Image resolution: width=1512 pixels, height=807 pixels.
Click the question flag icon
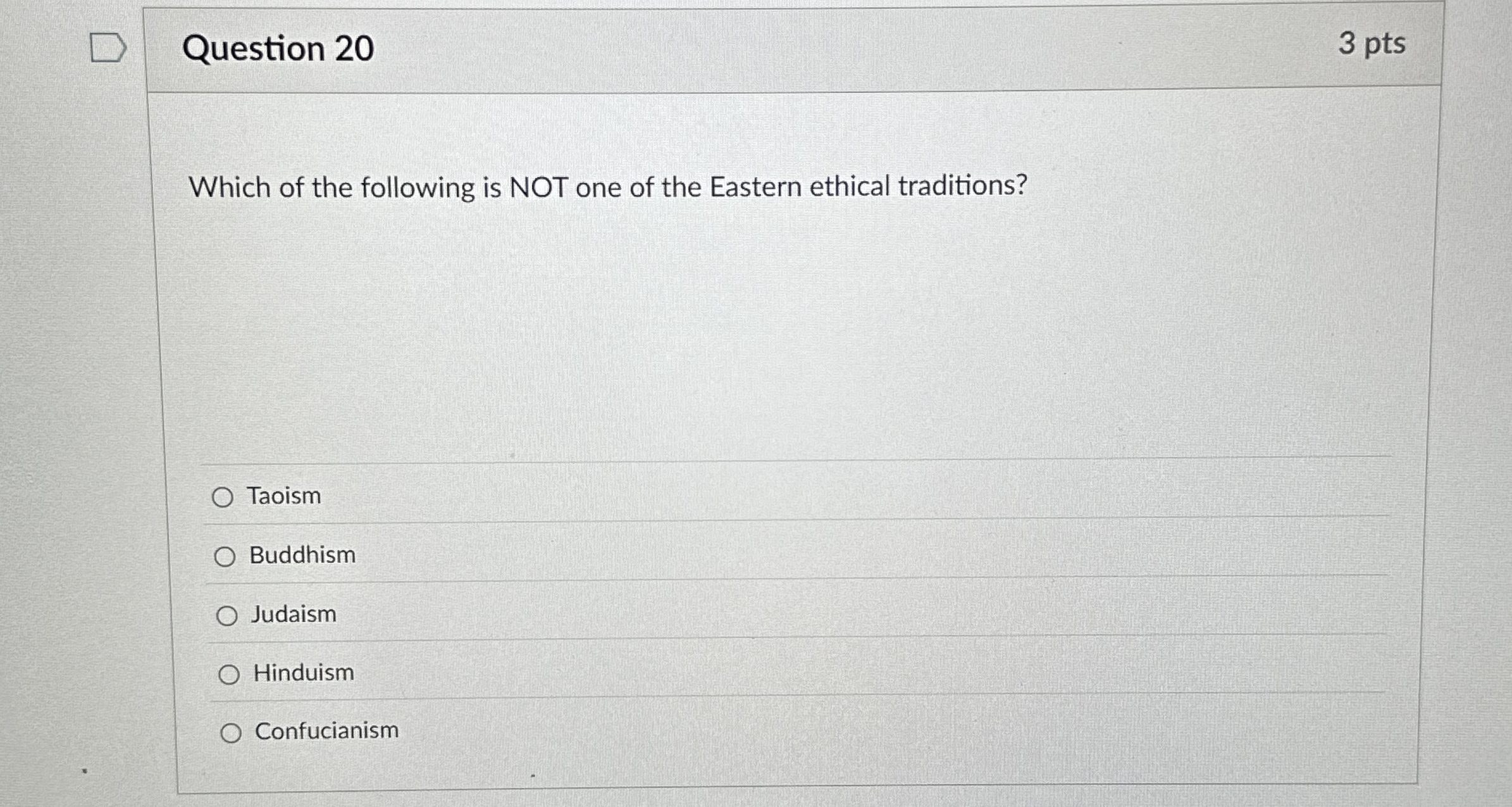coord(108,47)
